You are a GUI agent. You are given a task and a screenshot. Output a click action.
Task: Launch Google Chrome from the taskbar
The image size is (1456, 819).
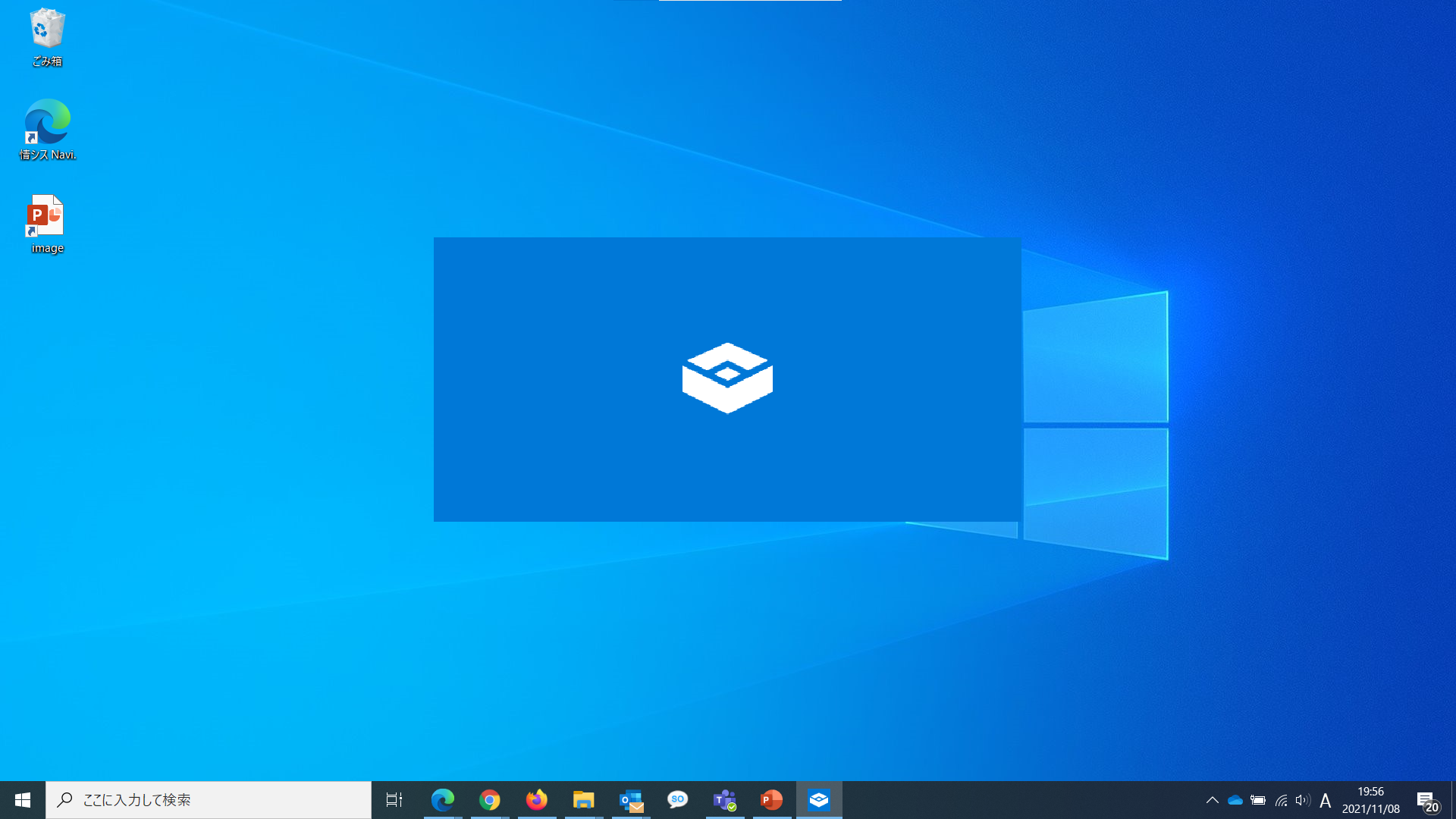[x=490, y=800]
